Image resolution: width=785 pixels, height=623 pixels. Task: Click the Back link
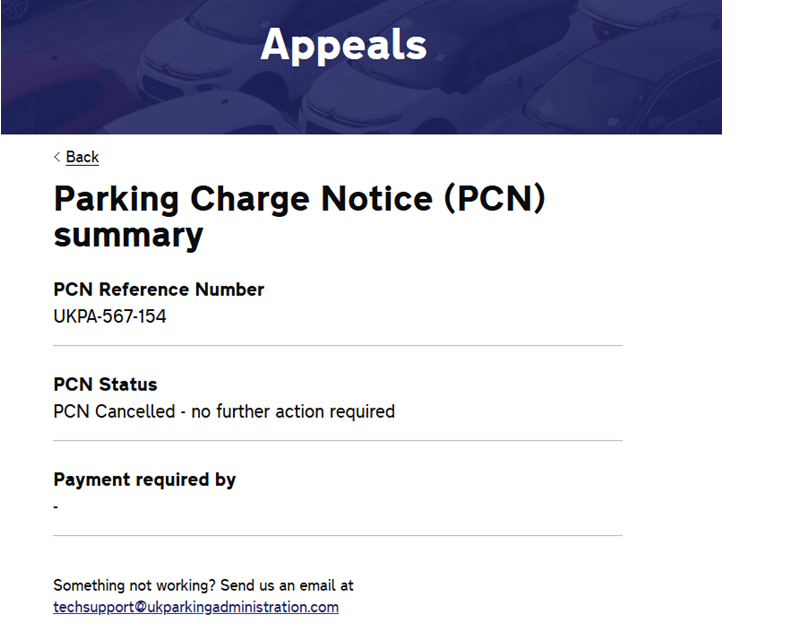click(x=82, y=157)
